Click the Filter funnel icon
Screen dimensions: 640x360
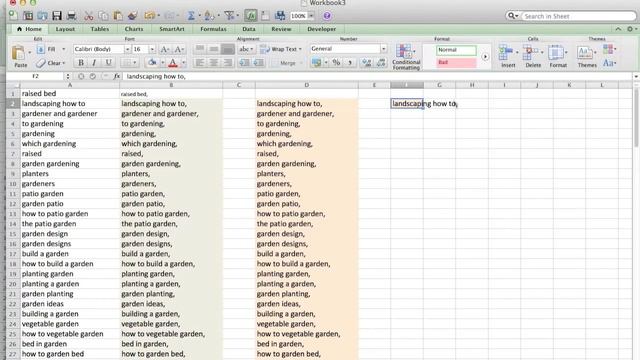229,16
